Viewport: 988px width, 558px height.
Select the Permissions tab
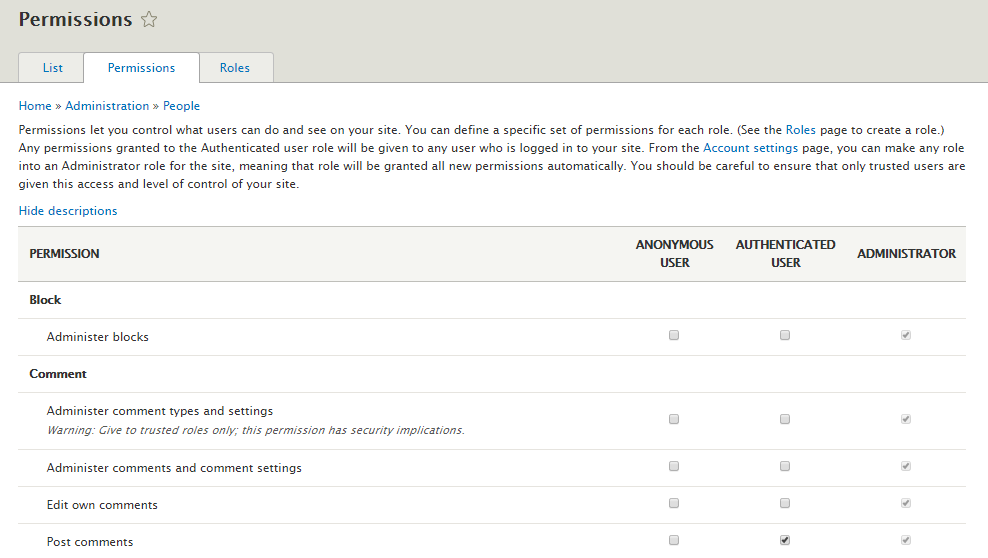(141, 67)
